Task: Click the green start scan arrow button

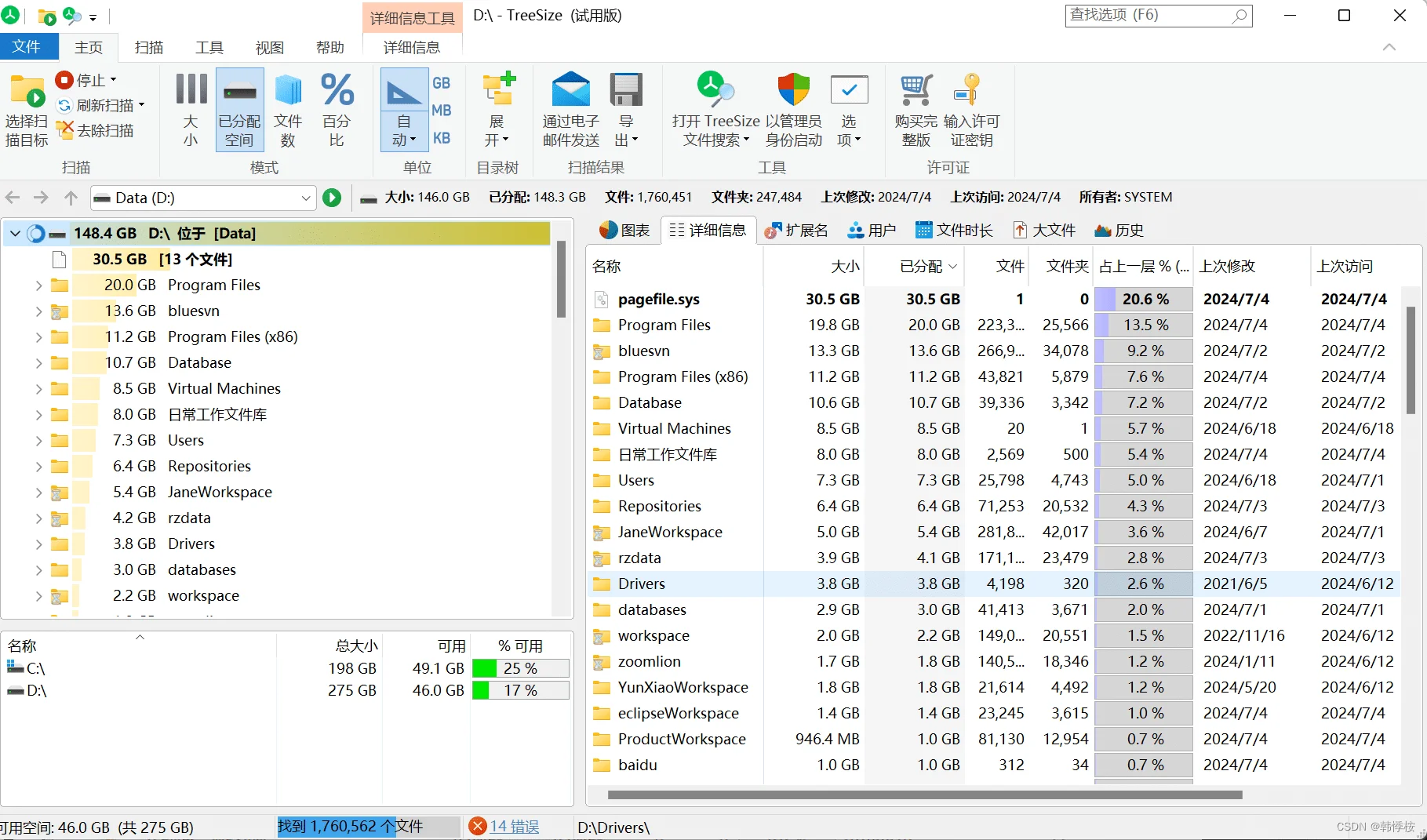Action: coord(332,198)
